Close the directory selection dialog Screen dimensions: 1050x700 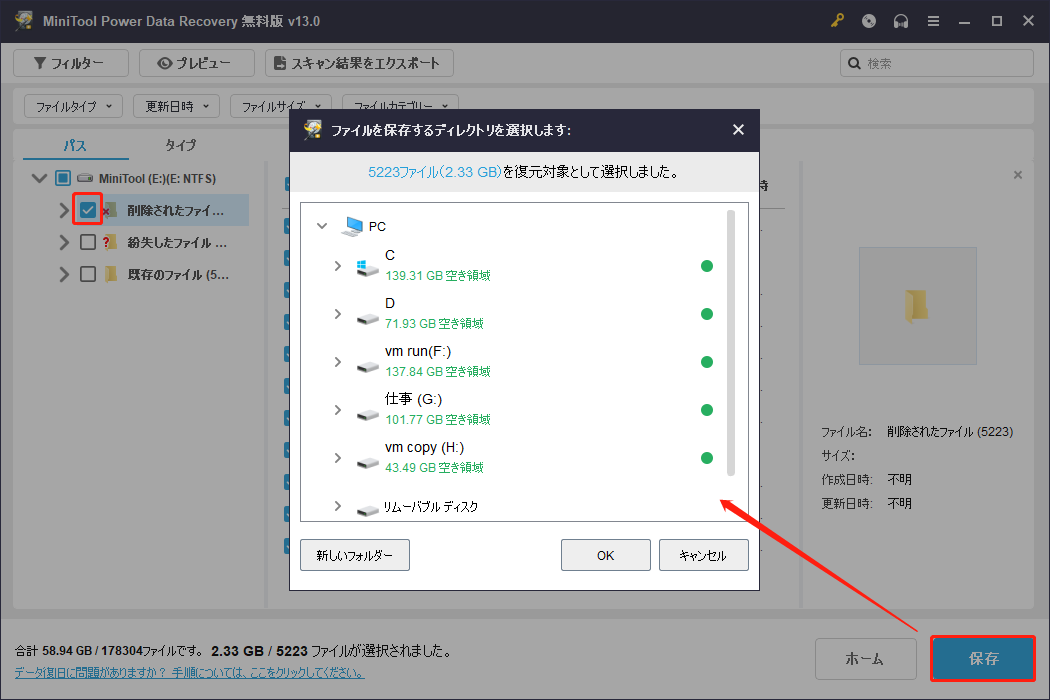tap(738, 129)
